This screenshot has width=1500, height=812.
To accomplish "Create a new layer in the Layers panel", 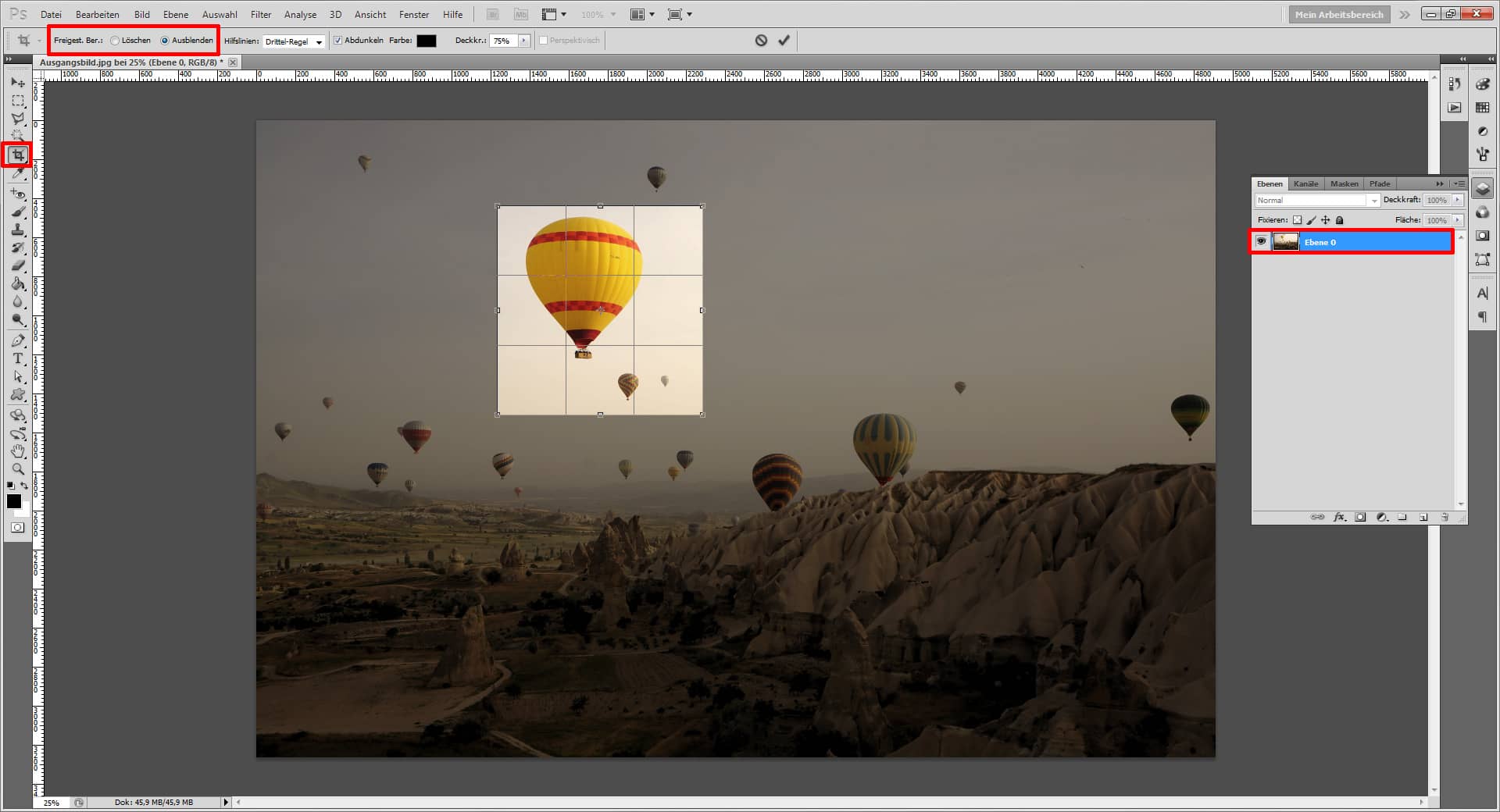I will 1423,518.
